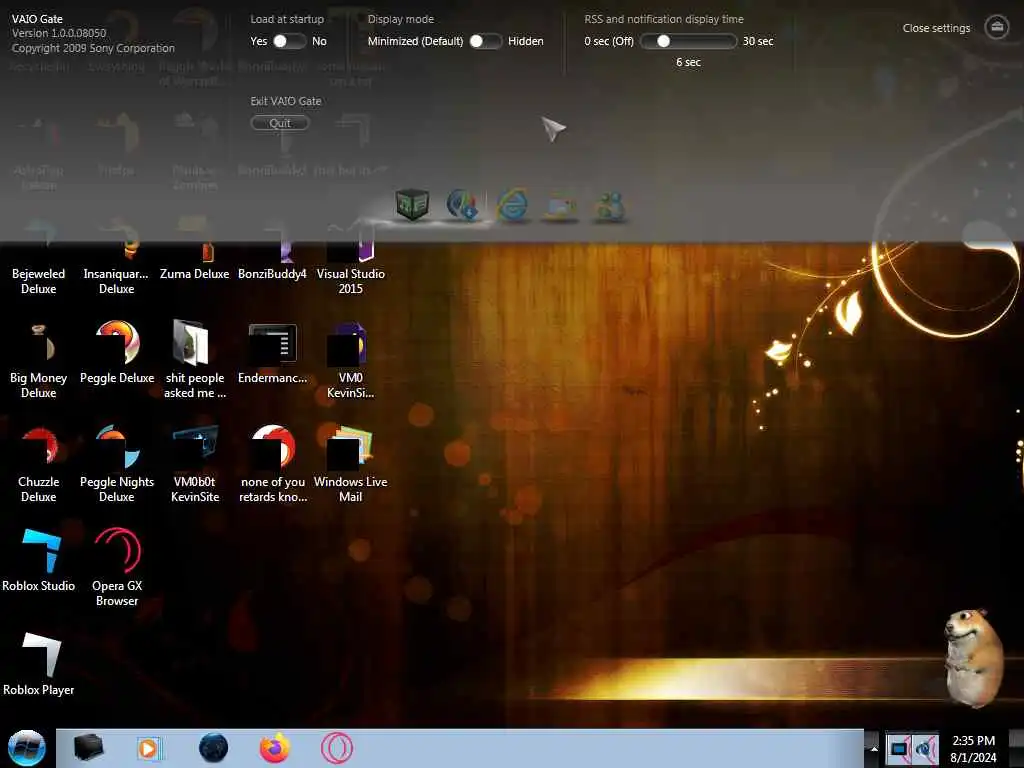Select the VM0b0t KevinSite desktop icon

coord(195,464)
